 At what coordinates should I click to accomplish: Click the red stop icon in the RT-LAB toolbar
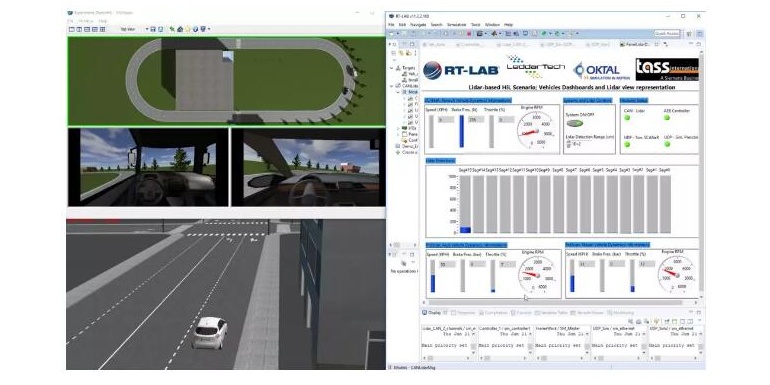[x=469, y=33]
